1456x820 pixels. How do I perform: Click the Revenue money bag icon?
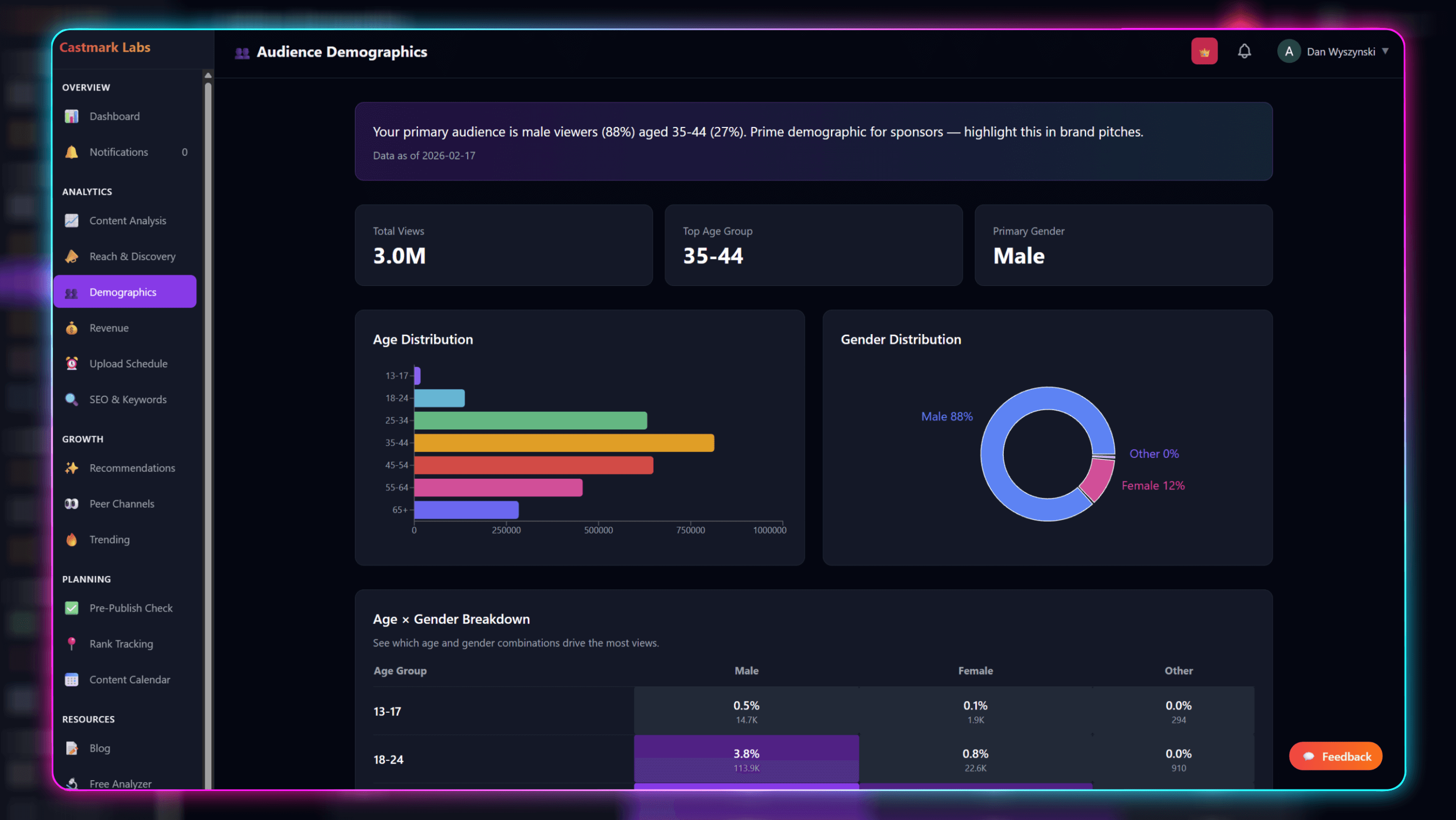point(71,328)
